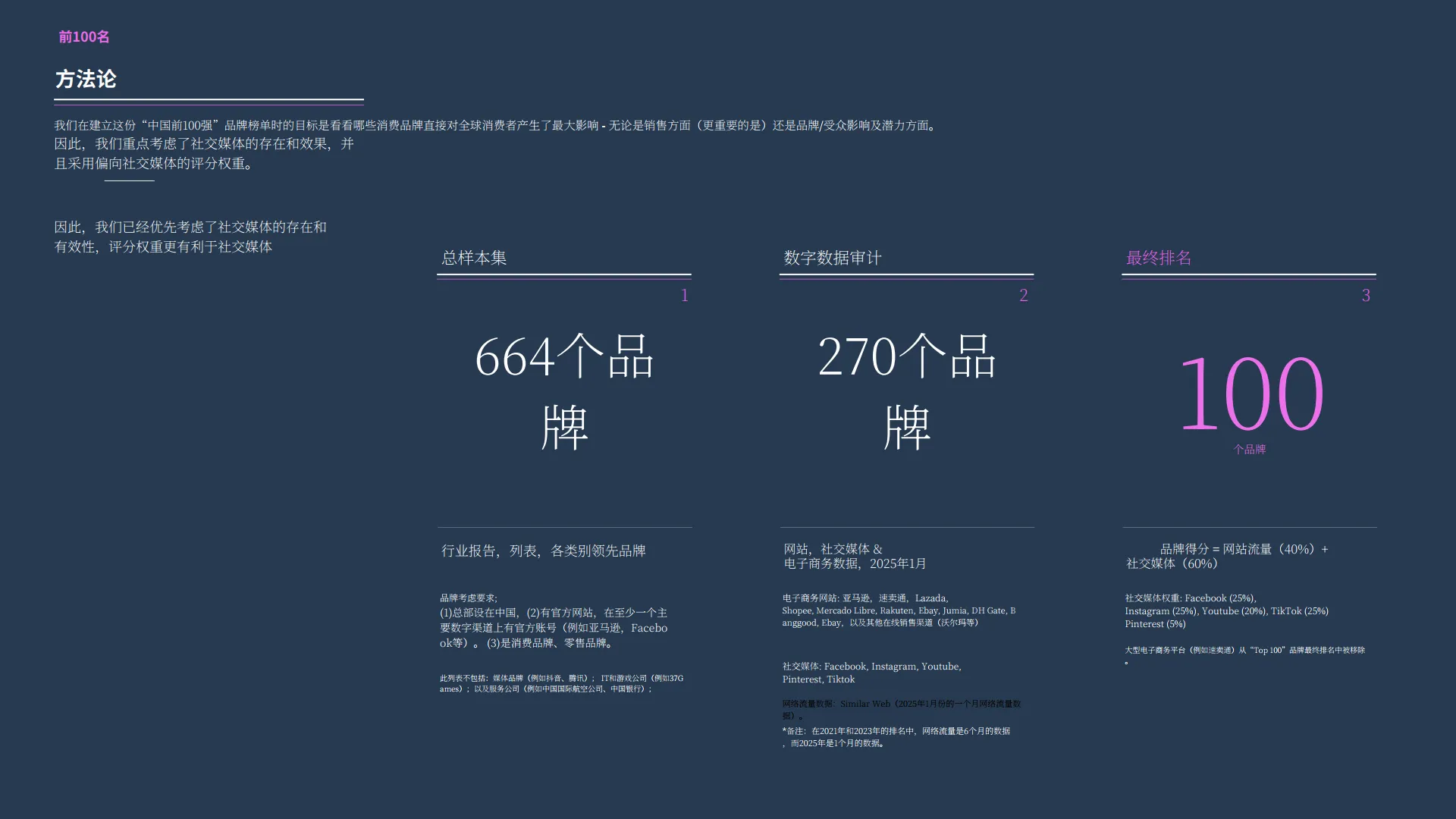The height and width of the screenshot is (819, 1456).
Task: Select the "行业报告，列表" description line
Action: [543, 551]
